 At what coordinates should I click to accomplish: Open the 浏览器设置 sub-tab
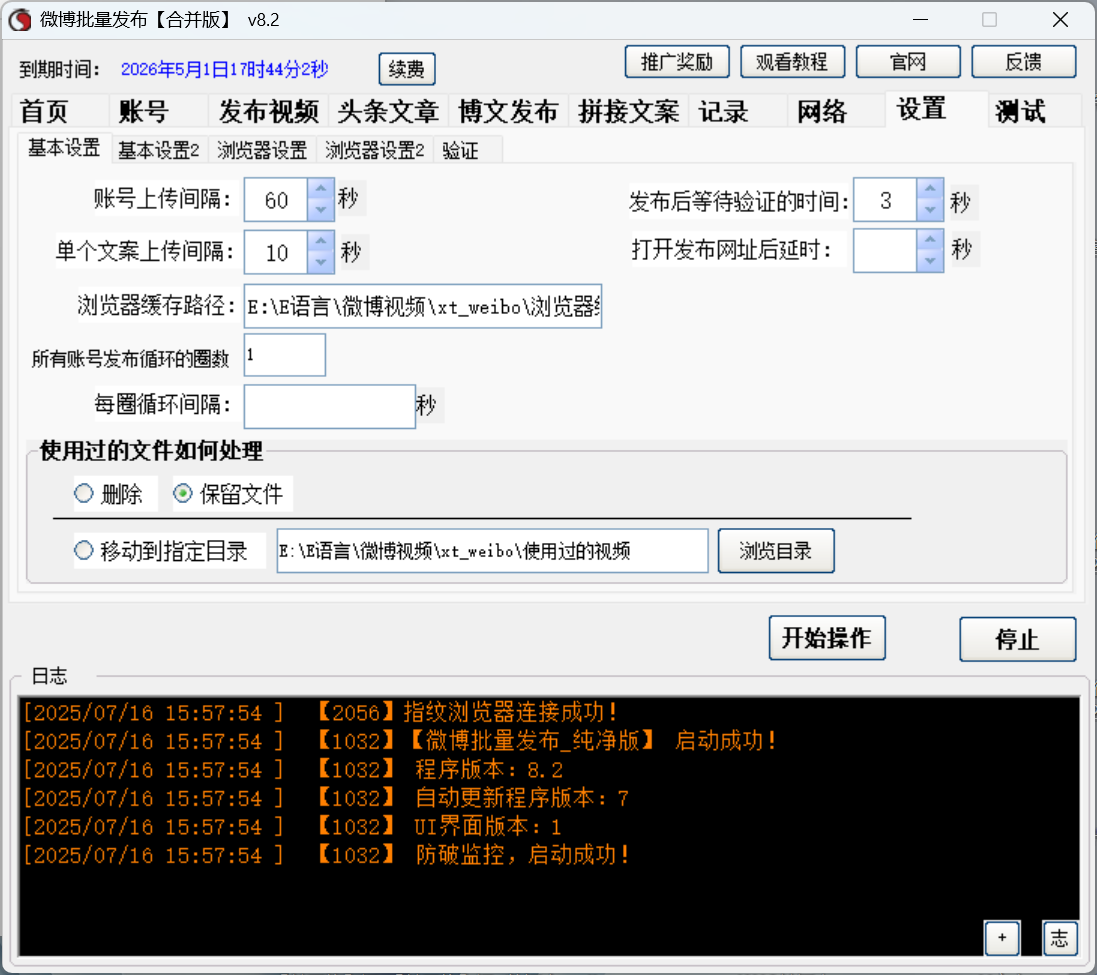262,150
